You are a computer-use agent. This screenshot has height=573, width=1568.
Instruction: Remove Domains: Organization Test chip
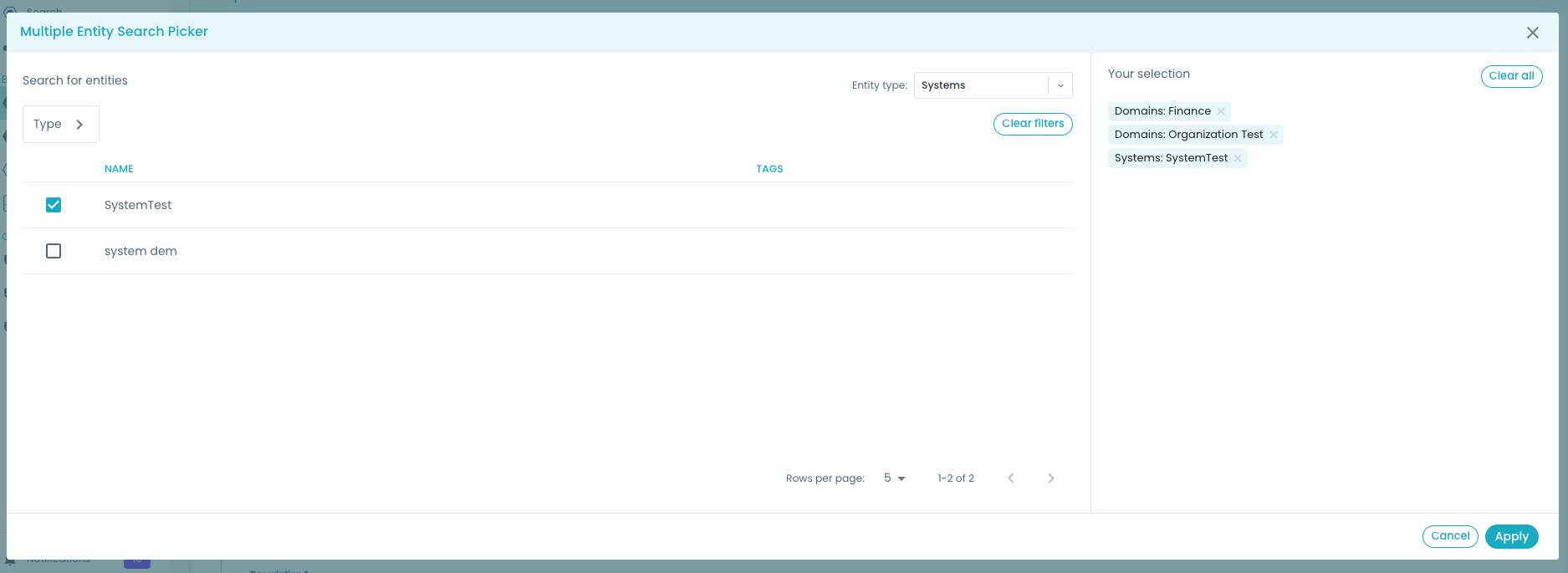[1274, 135]
